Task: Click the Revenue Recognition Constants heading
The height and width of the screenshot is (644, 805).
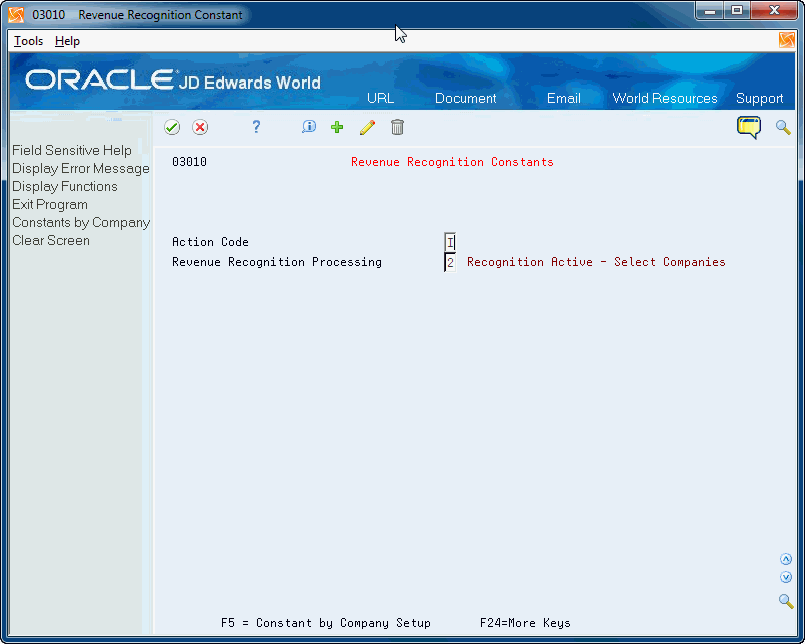Action: (x=452, y=162)
